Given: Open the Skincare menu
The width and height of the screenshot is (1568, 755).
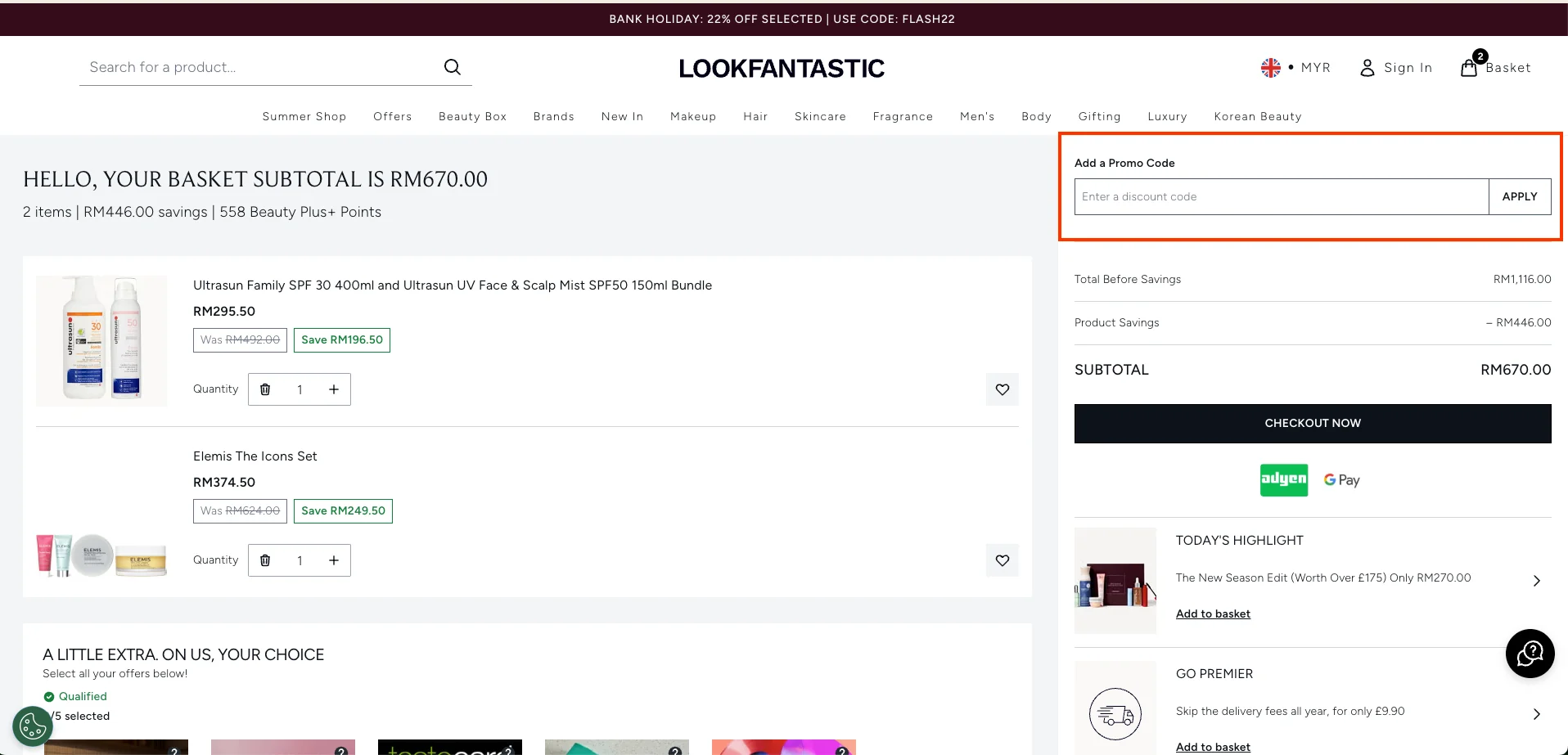Looking at the screenshot, I should tap(820, 116).
